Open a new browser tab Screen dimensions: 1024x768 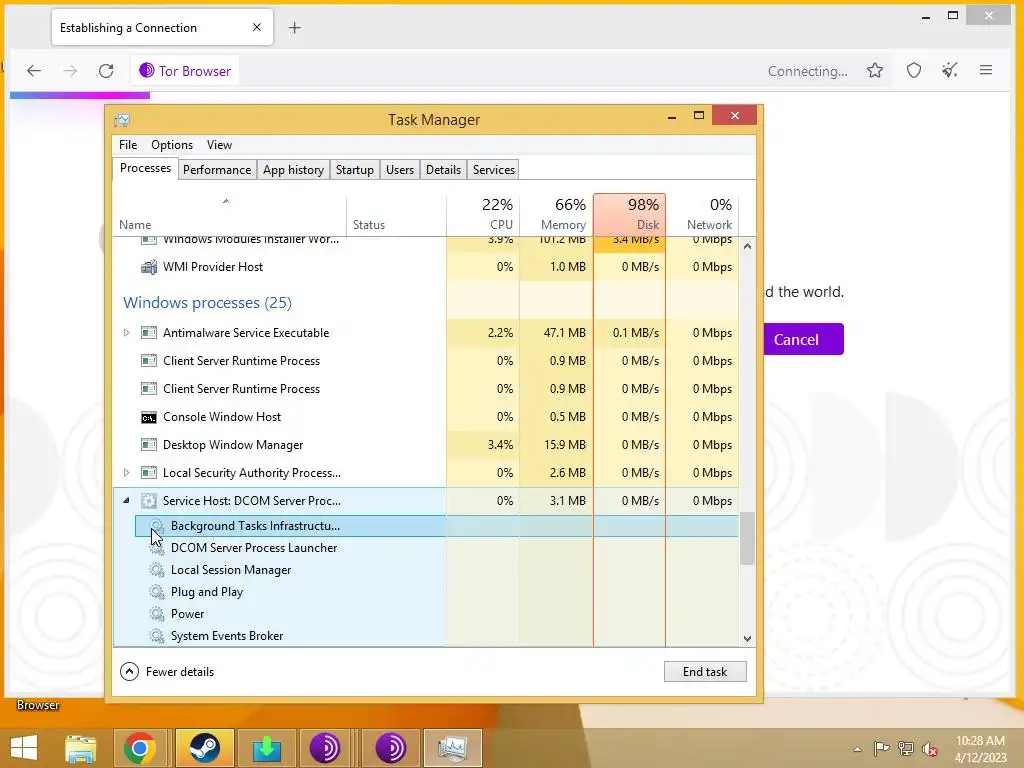coord(295,27)
